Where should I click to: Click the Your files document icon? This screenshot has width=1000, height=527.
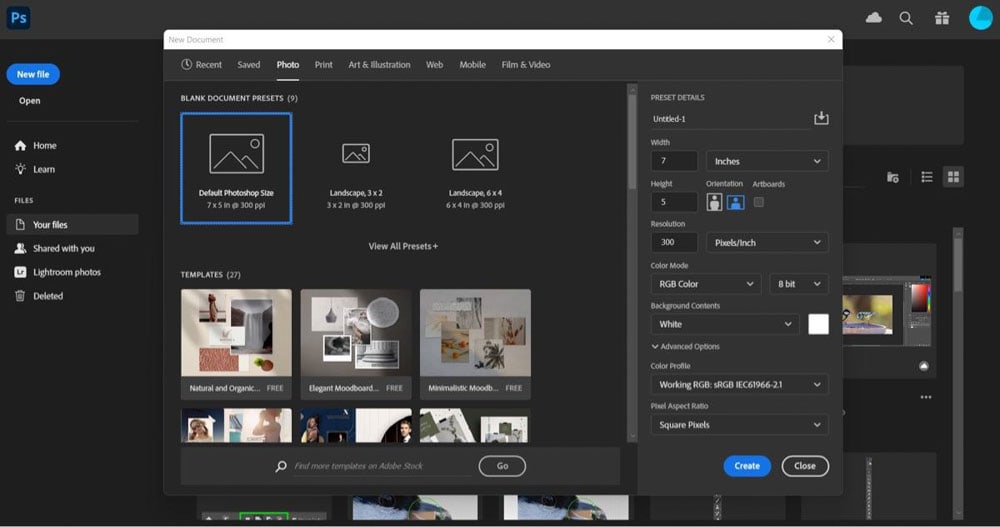(x=20, y=225)
